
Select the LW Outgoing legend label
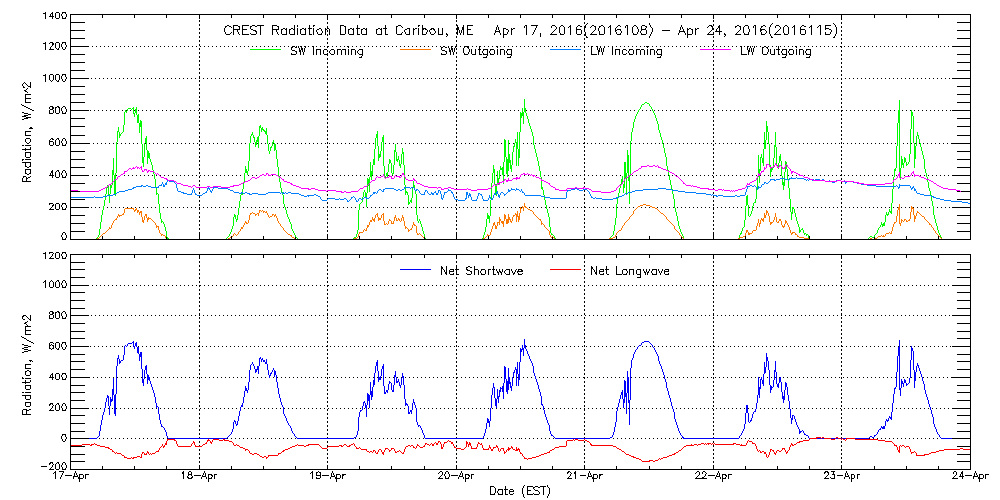[775, 51]
